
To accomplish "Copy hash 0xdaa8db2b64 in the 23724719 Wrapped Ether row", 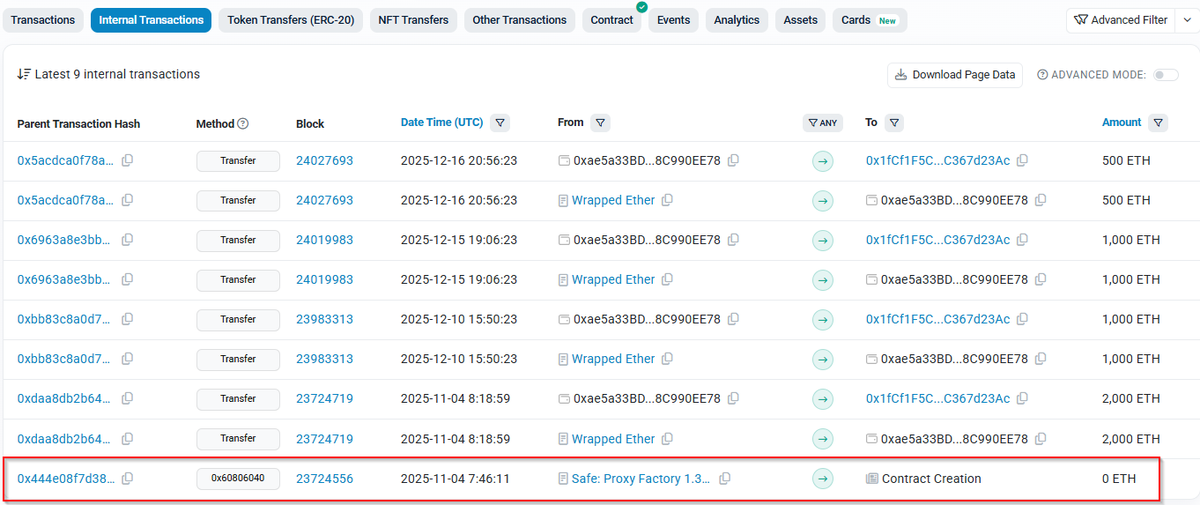I will (x=127, y=439).
